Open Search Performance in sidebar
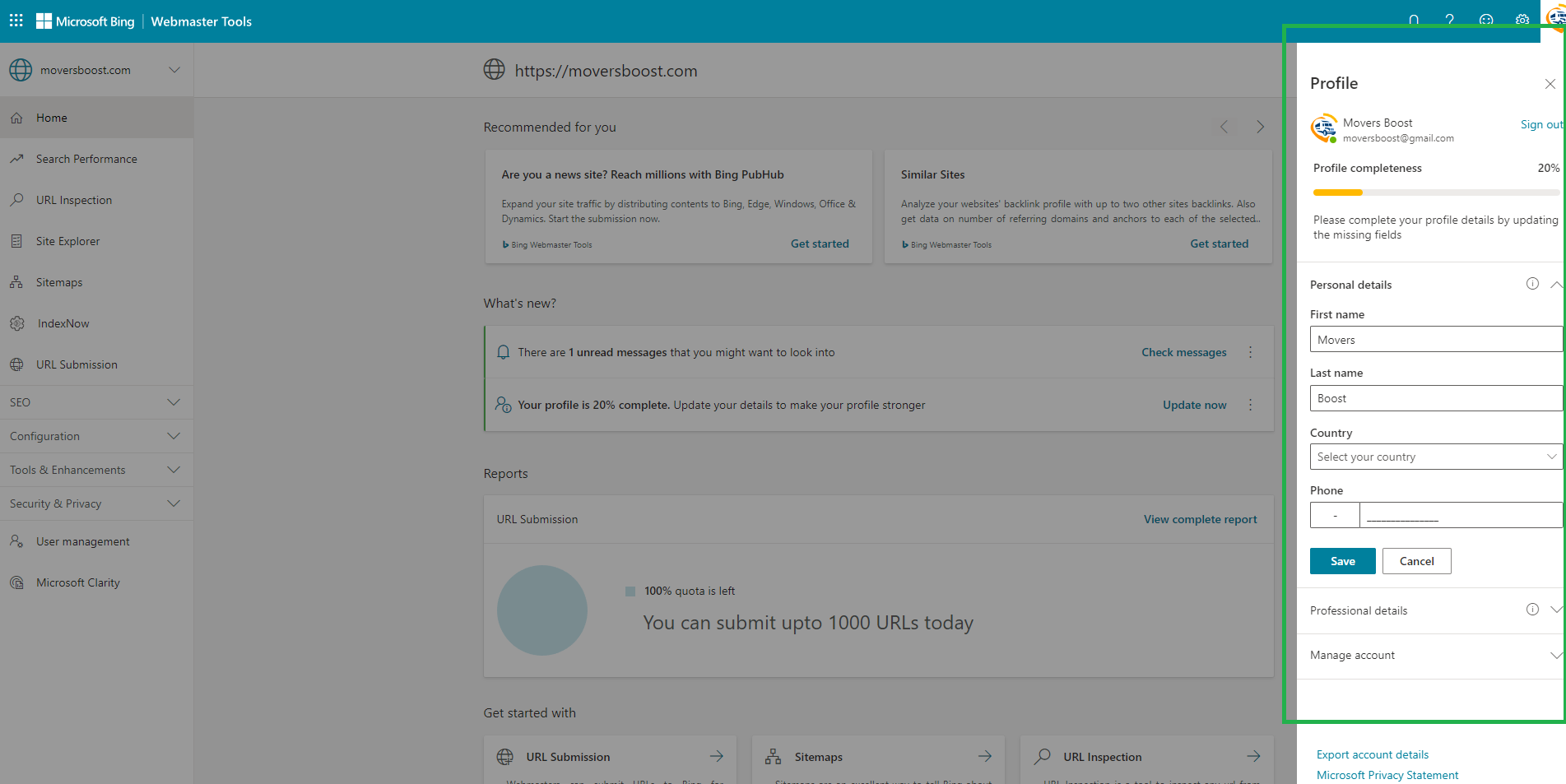Viewport: 1566px width, 784px height. click(86, 159)
